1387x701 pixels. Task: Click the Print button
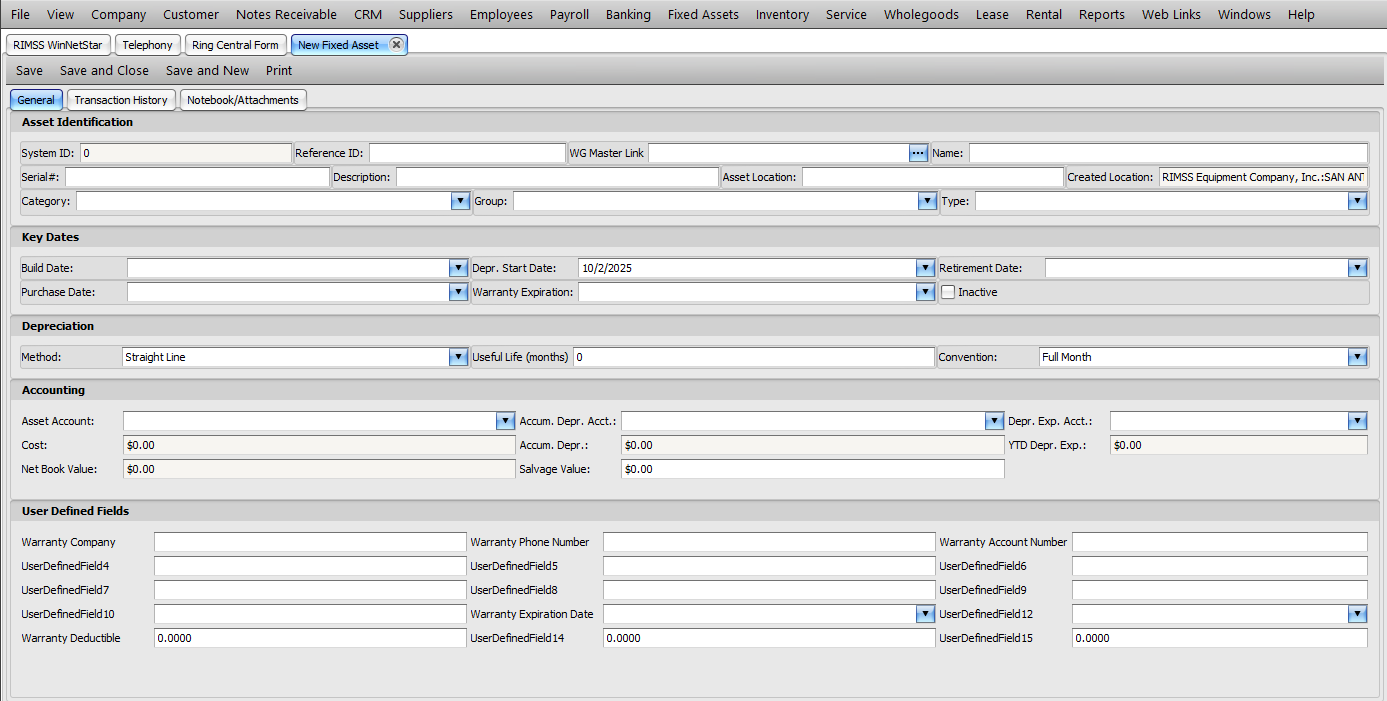point(279,71)
